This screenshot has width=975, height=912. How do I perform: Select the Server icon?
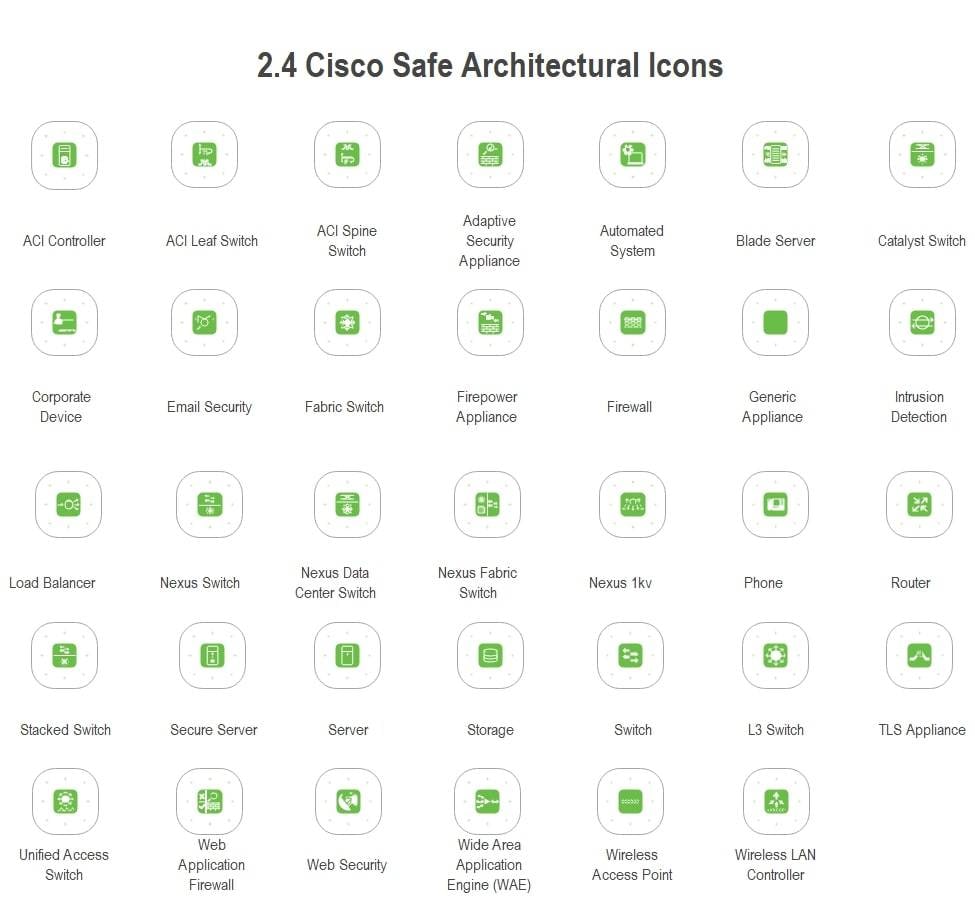(348, 655)
